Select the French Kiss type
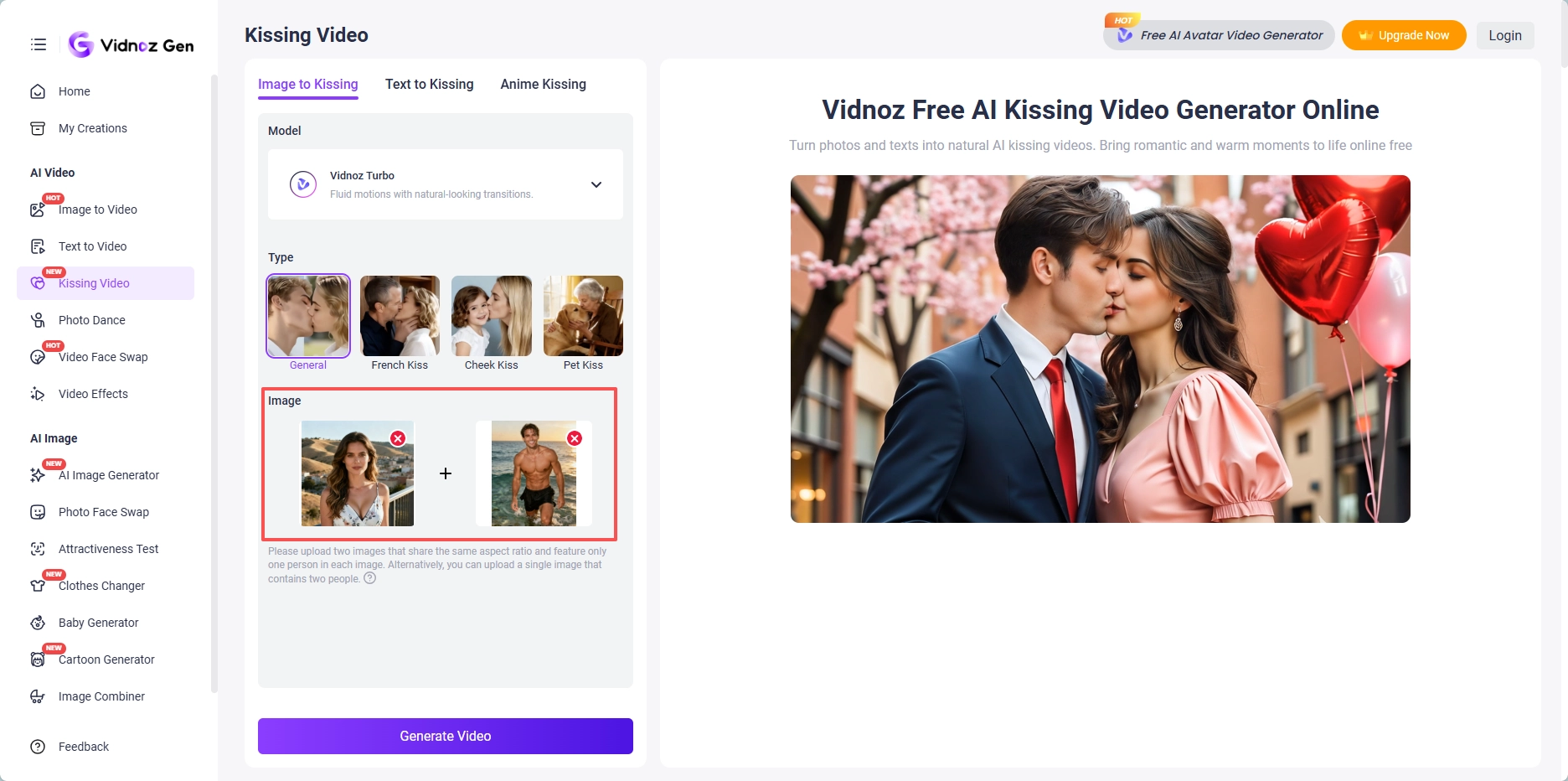 [399, 316]
